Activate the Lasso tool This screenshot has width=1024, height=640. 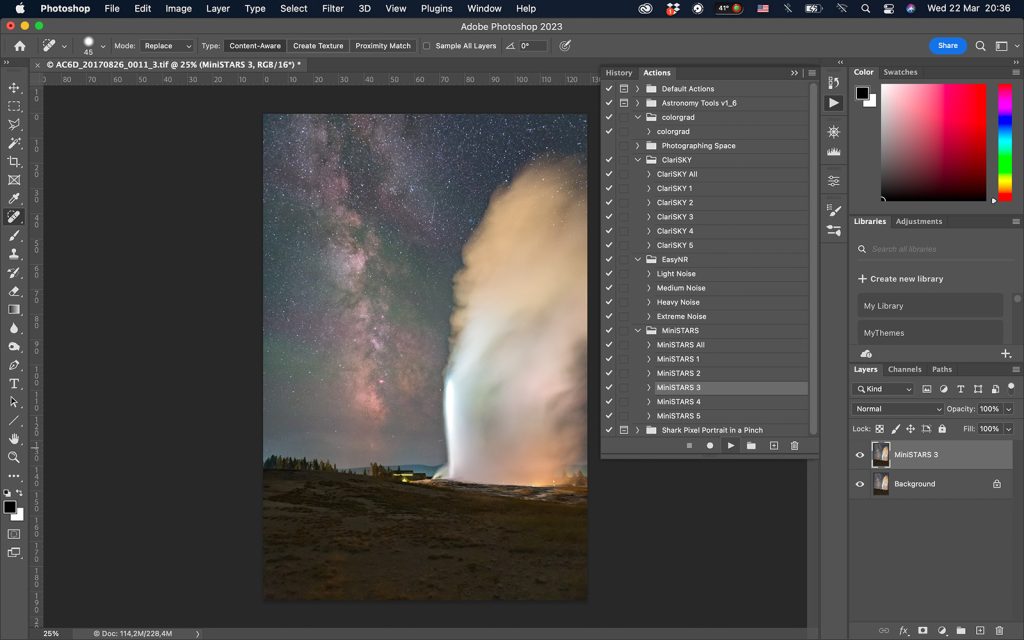(14, 125)
